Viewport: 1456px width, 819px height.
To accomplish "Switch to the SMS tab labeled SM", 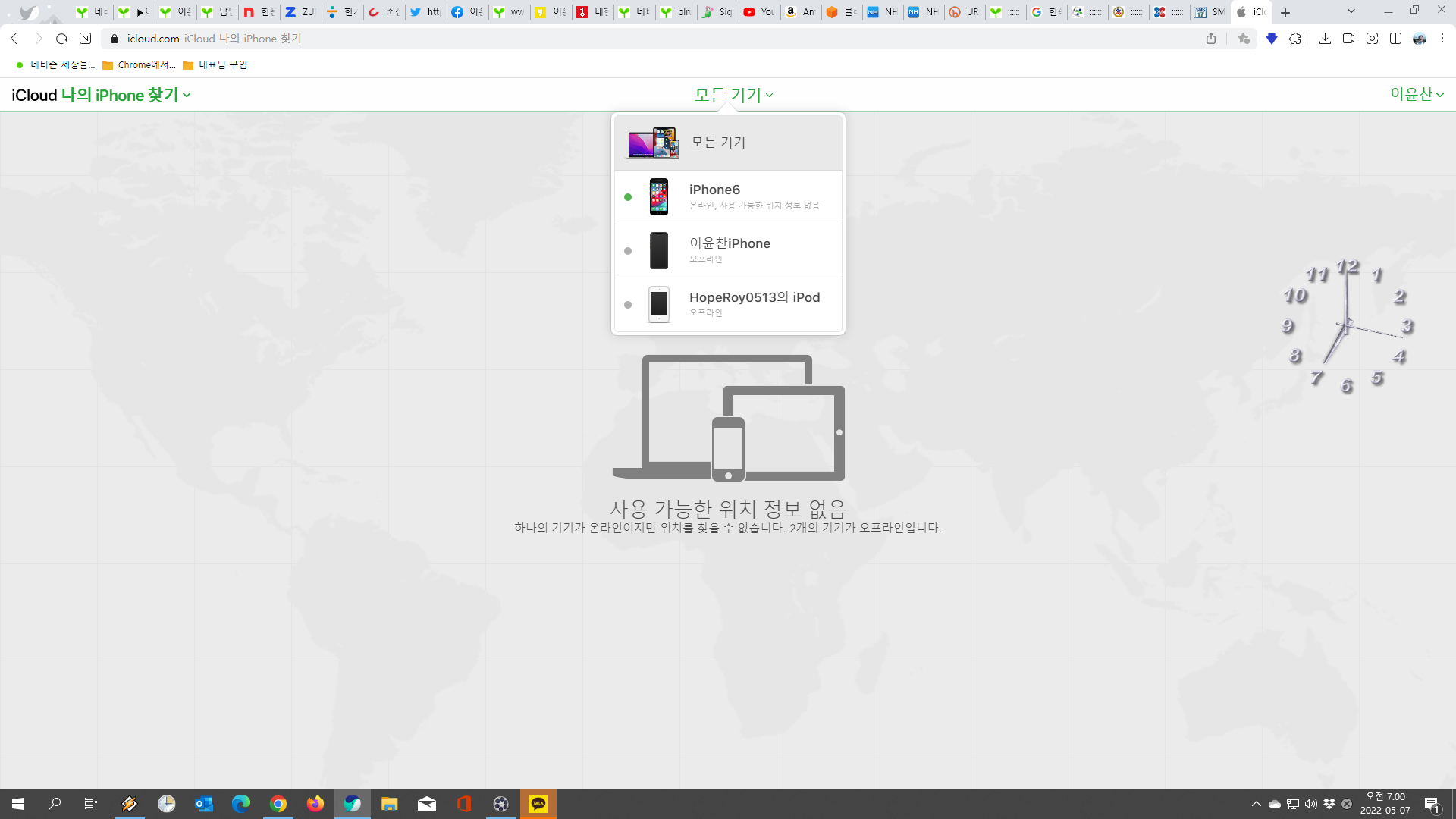I will click(x=1210, y=12).
